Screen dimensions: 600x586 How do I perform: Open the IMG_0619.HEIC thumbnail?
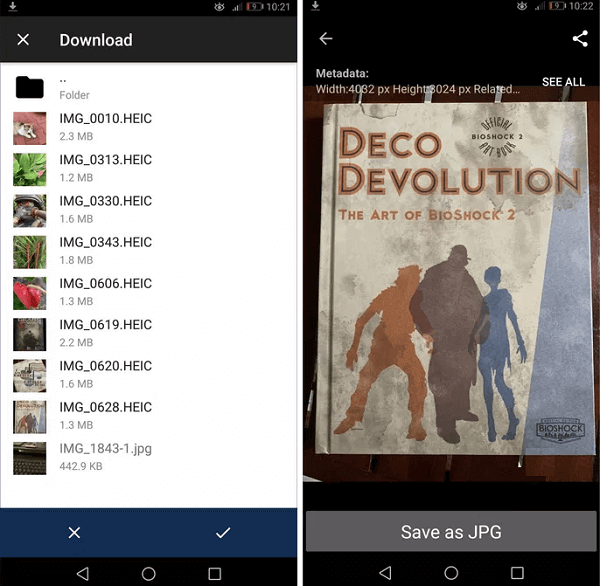29,335
